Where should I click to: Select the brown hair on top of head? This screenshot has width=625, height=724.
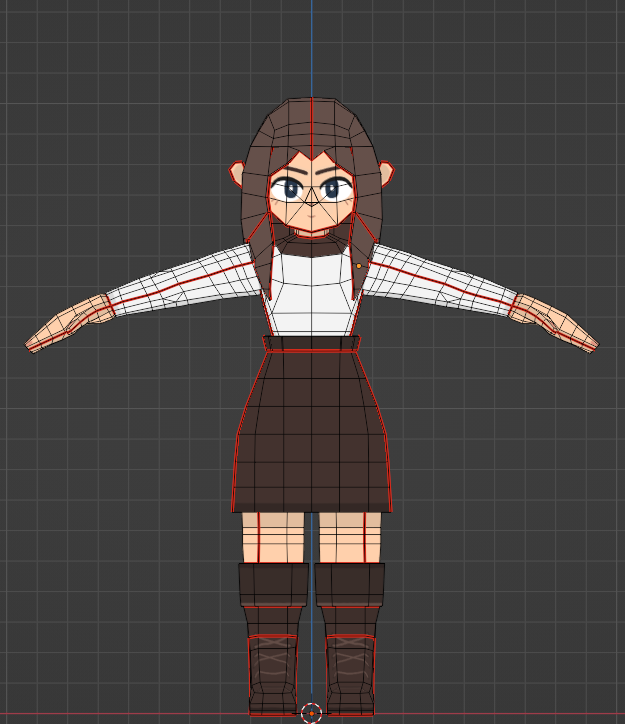[x=312, y=127]
